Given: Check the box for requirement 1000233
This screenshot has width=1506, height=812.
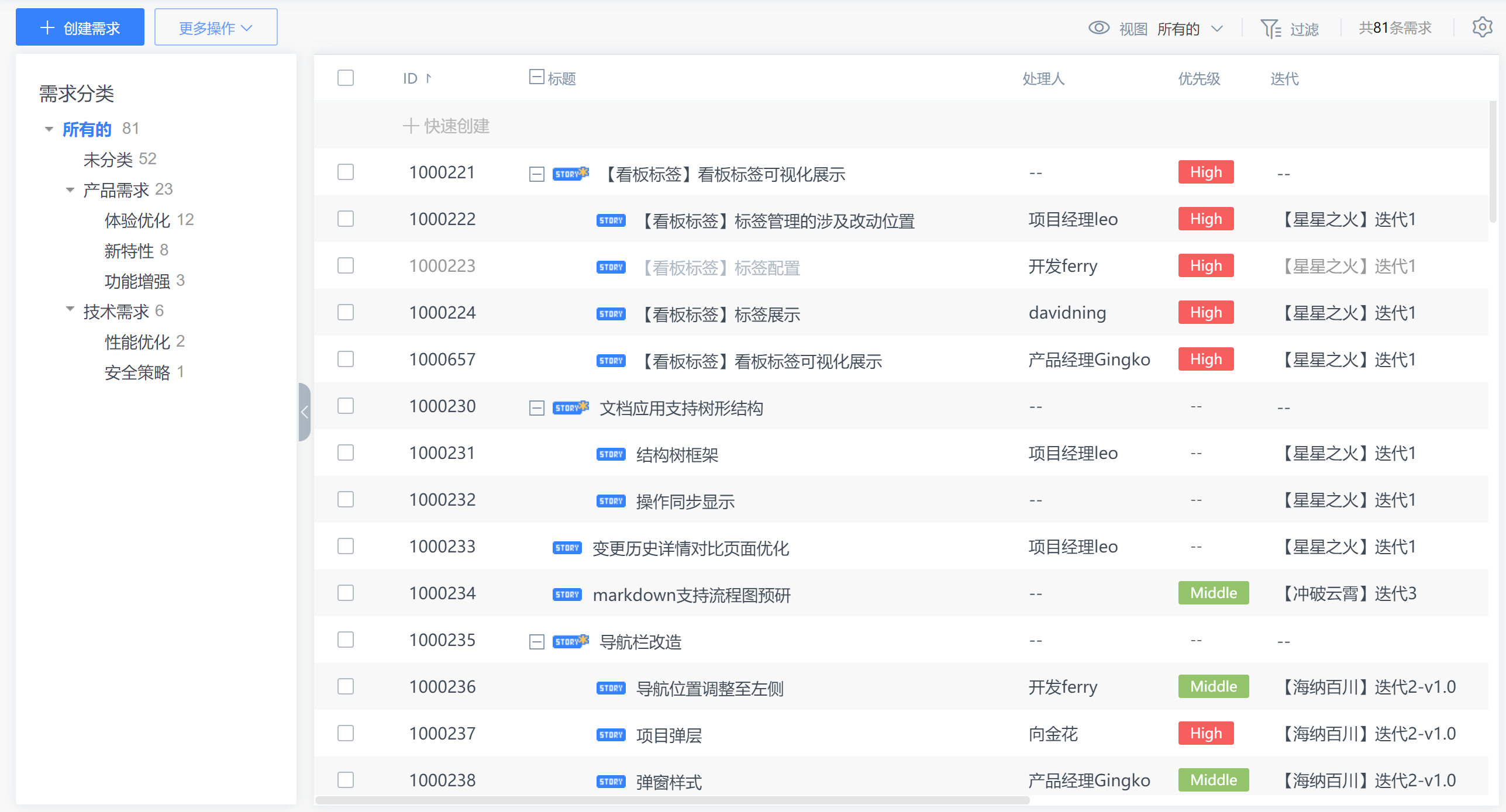Looking at the screenshot, I should [346, 546].
